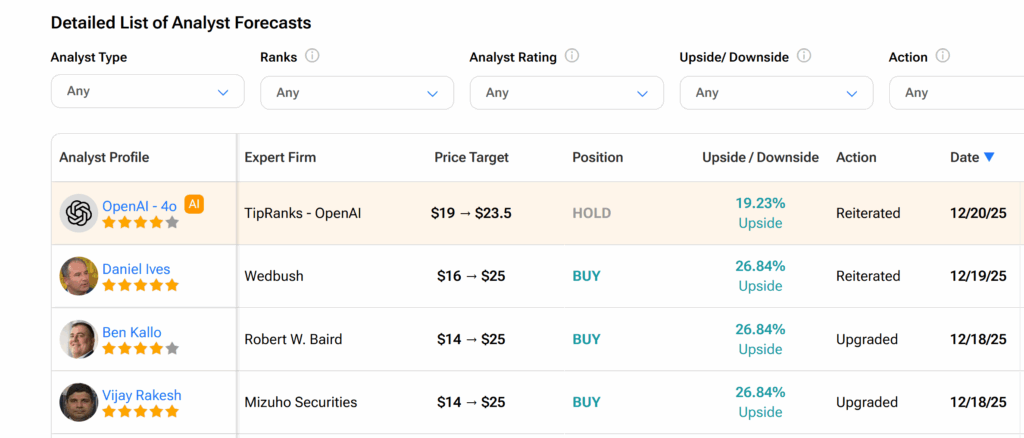The image size is (1024, 438).
Task: Click the info icon next to Ranks
Action: click(312, 57)
